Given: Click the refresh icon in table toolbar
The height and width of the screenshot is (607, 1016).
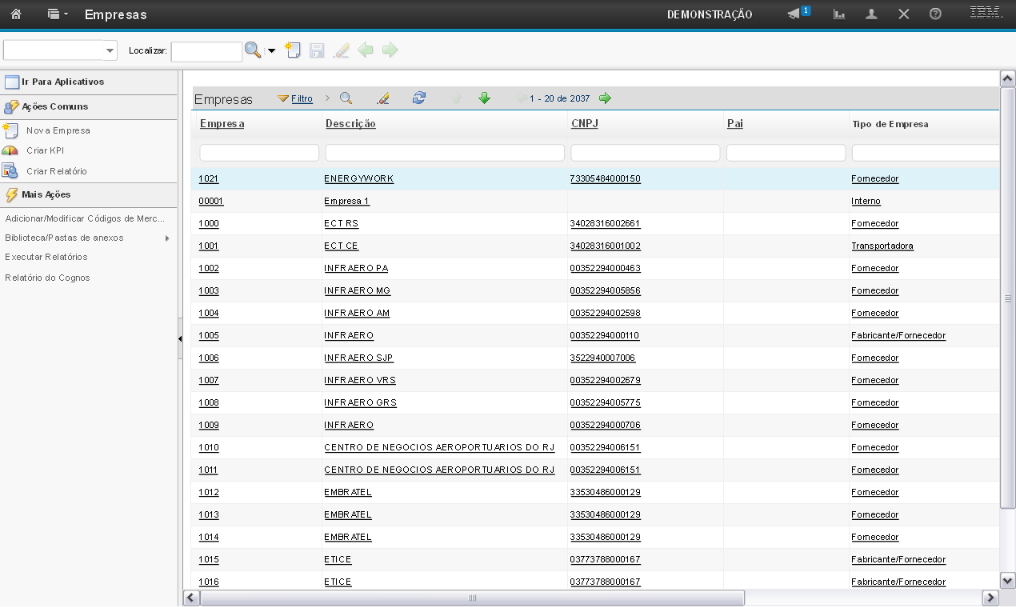Looking at the screenshot, I should click(419, 98).
